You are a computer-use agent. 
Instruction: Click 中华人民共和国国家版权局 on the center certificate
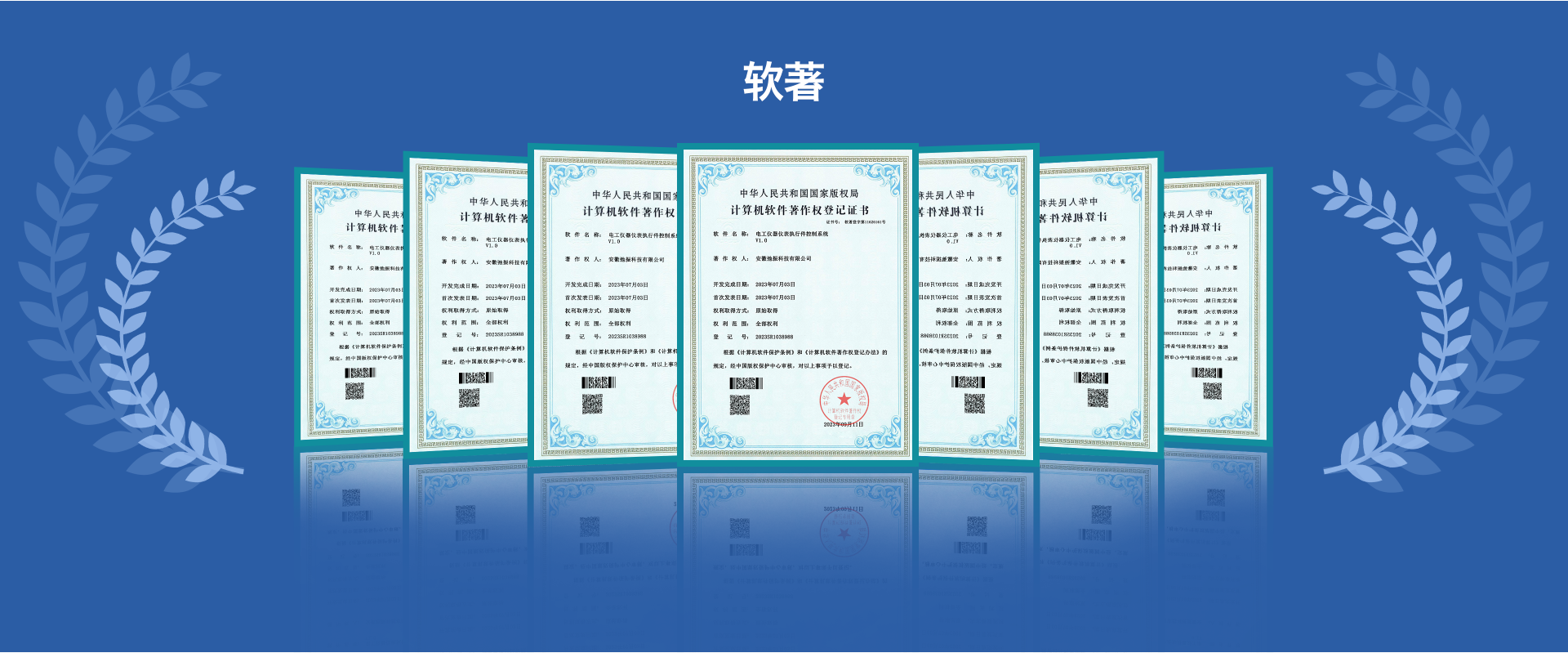pyautogui.click(x=799, y=194)
